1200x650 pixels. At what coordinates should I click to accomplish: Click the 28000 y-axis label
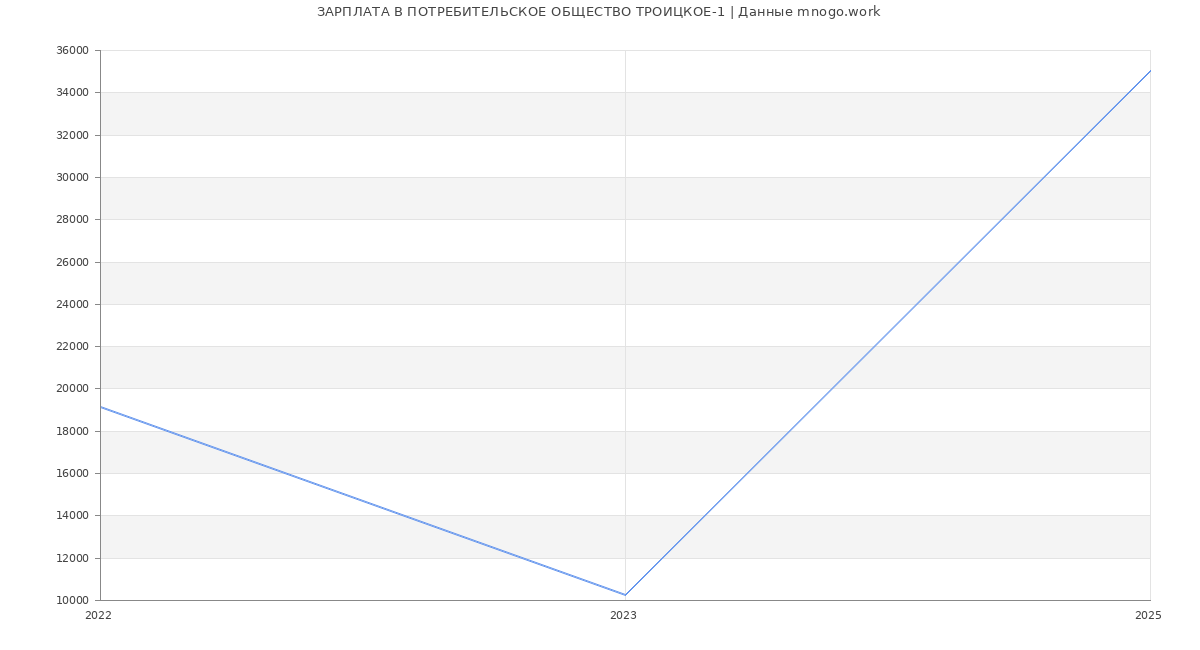click(x=73, y=220)
